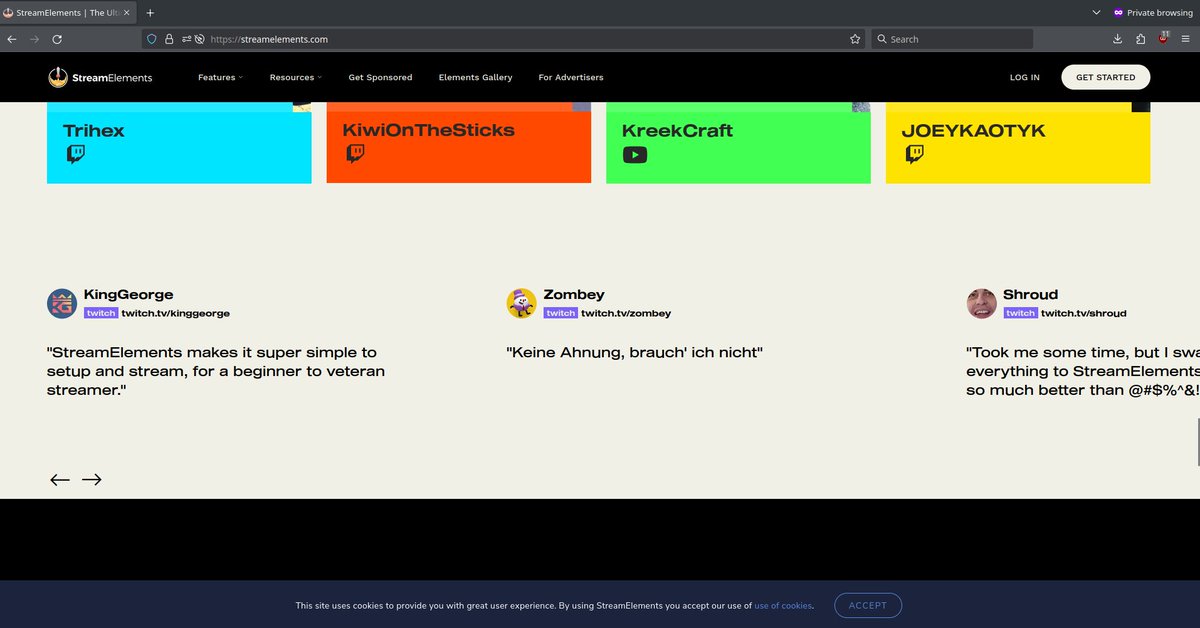Click the tracking protection shield icon
Viewport: 1200px width, 628px height.
pos(152,39)
